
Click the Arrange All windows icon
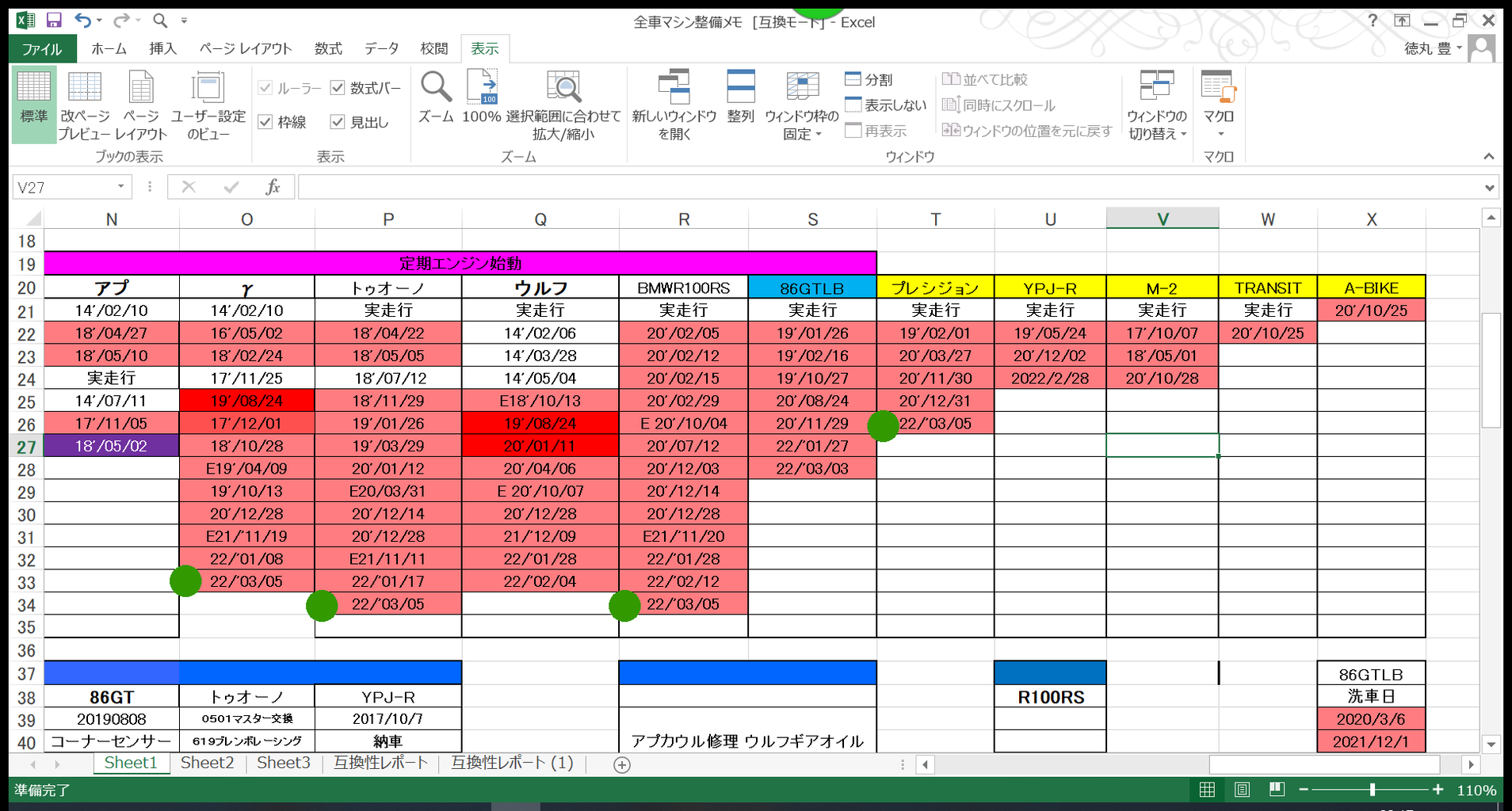click(x=740, y=87)
